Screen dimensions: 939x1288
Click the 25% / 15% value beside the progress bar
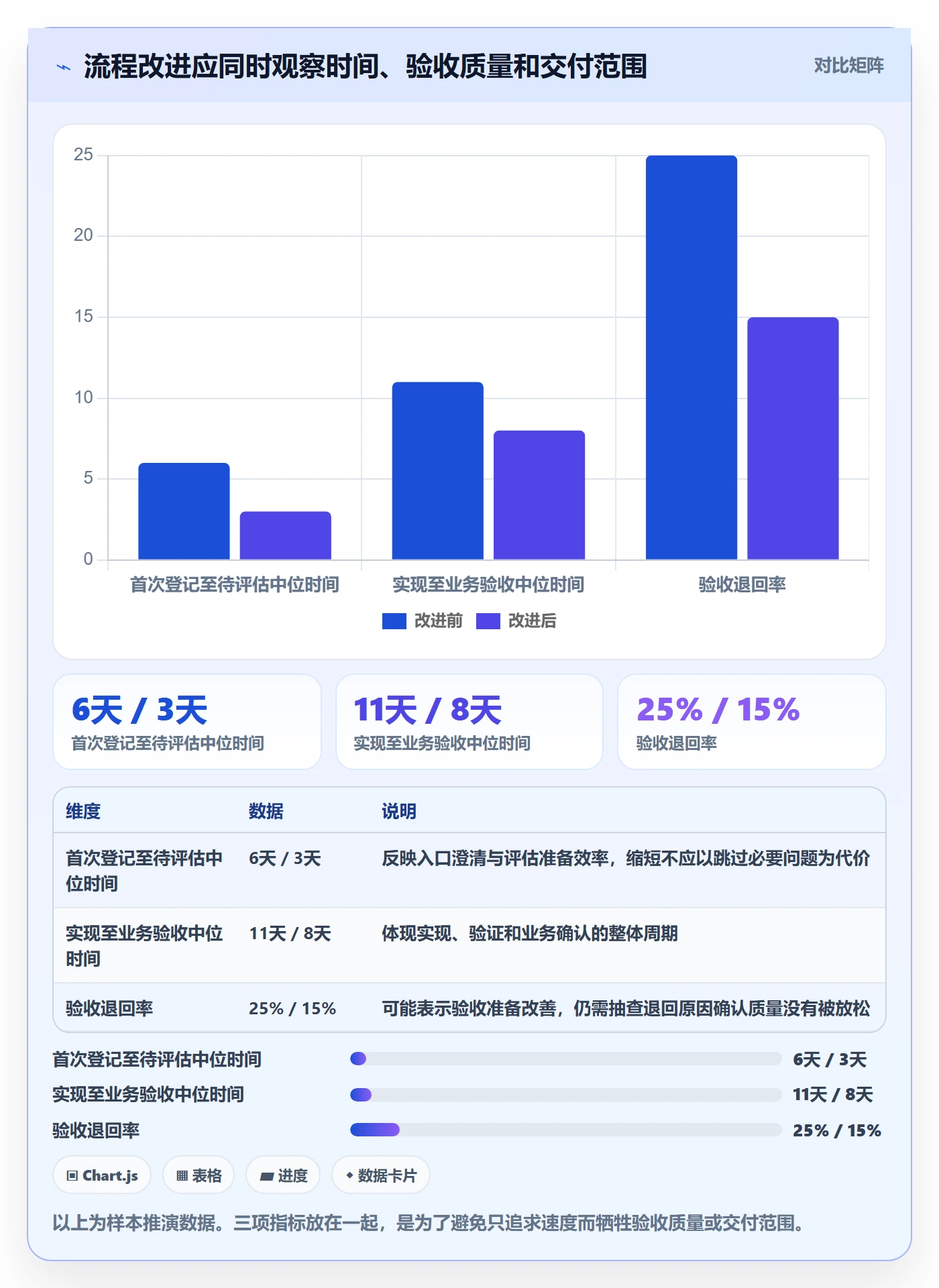[837, 1130]
